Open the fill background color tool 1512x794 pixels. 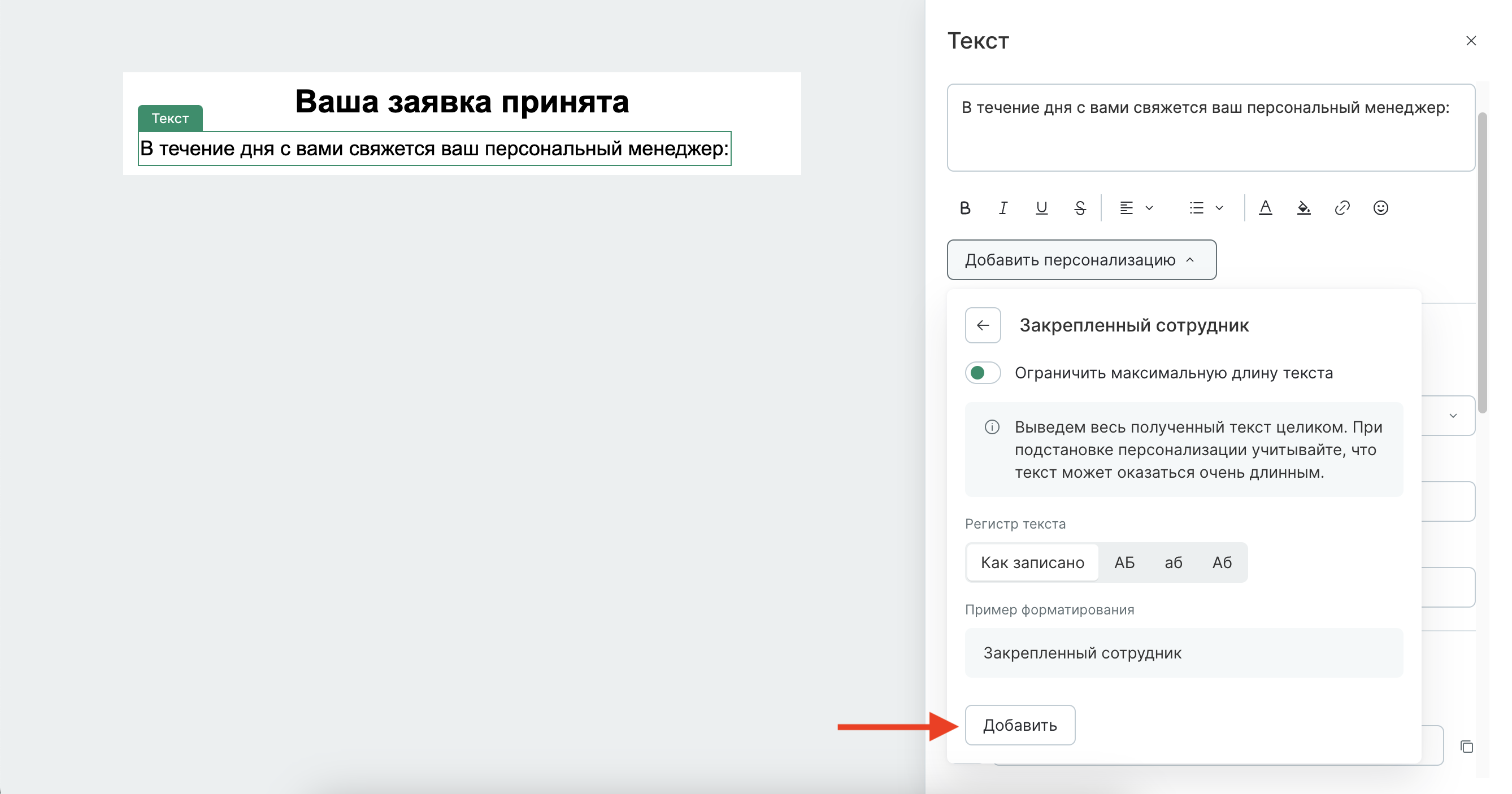pyautogui.click(x=1304, y=208)
